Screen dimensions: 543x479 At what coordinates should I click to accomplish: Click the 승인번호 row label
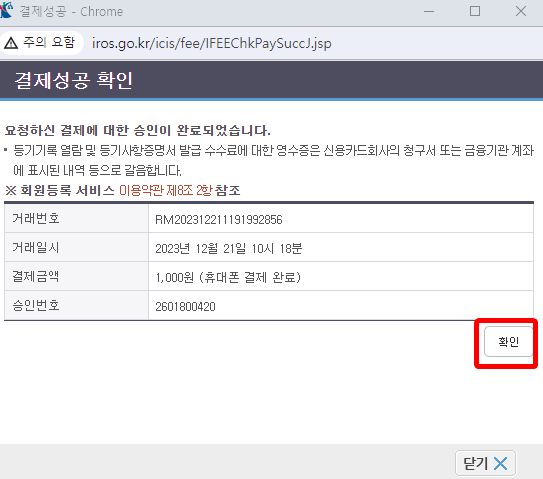pyautogui.click(x=36, y=305)
